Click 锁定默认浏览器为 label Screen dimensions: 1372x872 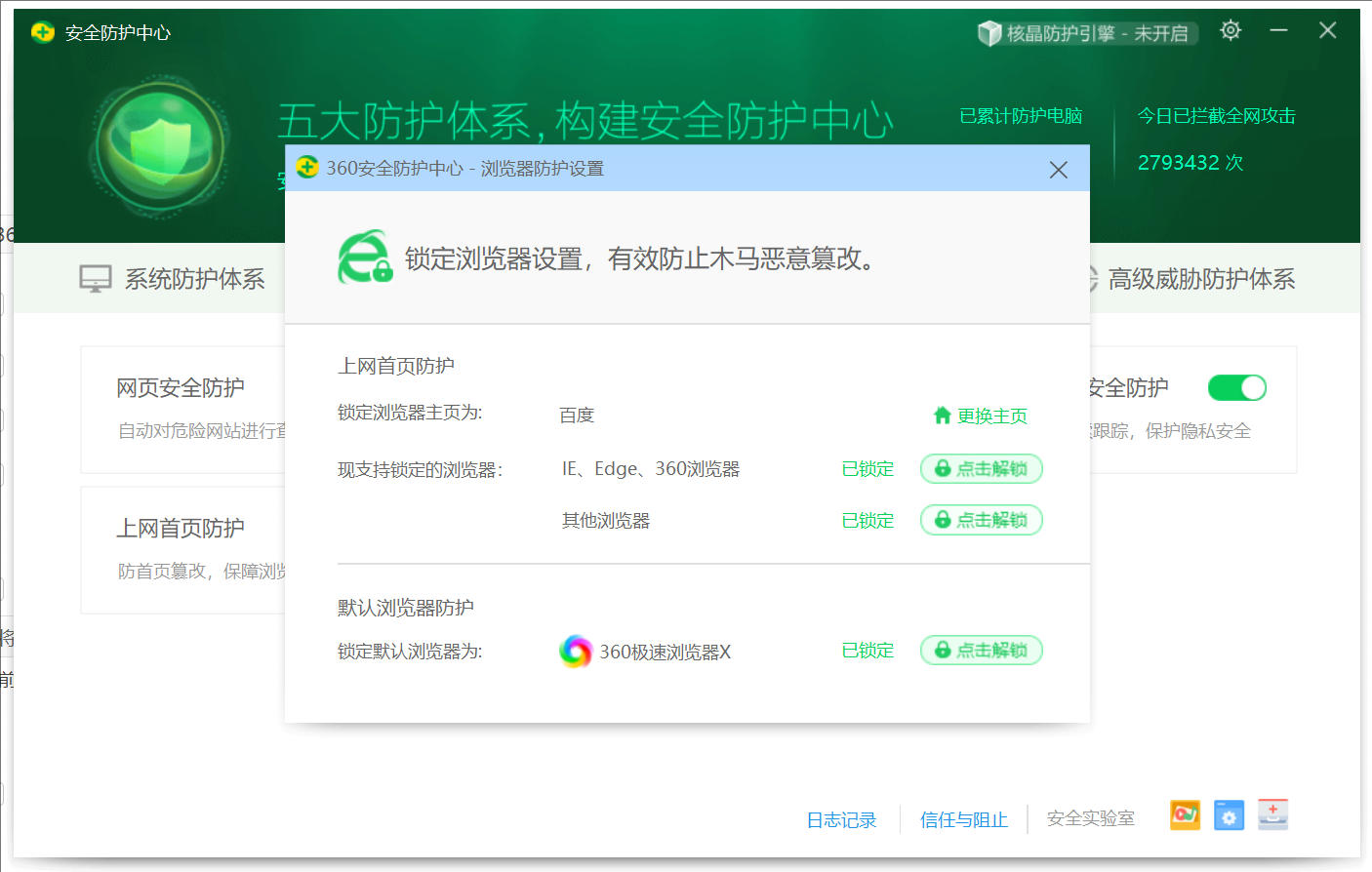pos(410,652)
